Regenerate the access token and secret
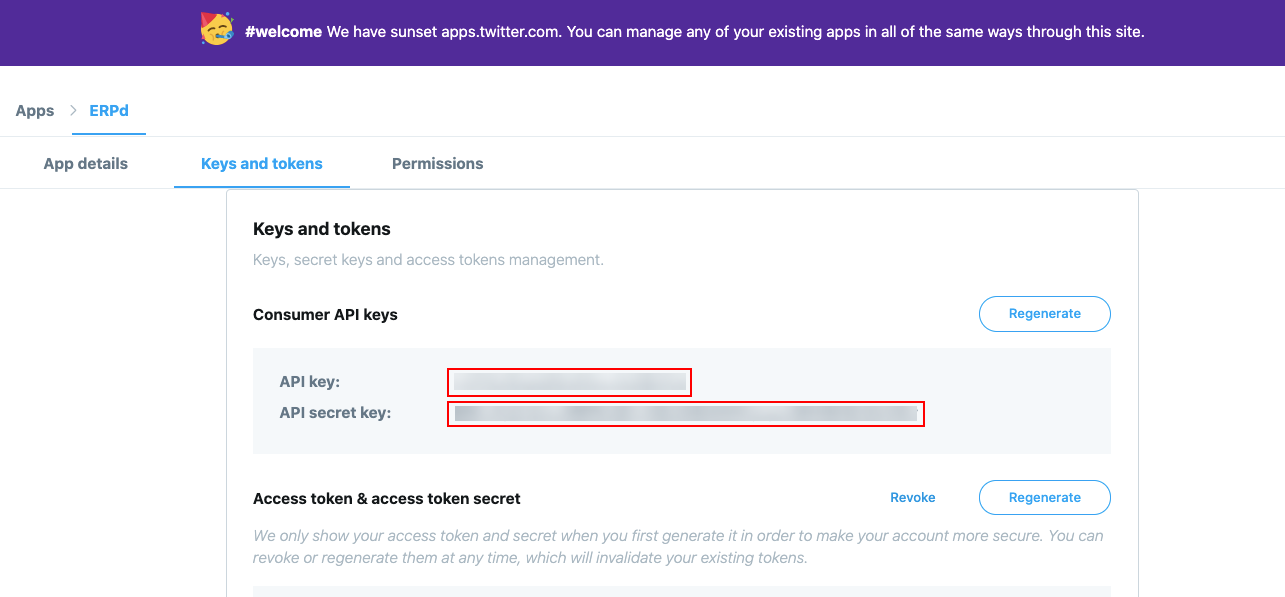The image size is (1285, 597). (x=1044, y=497)
